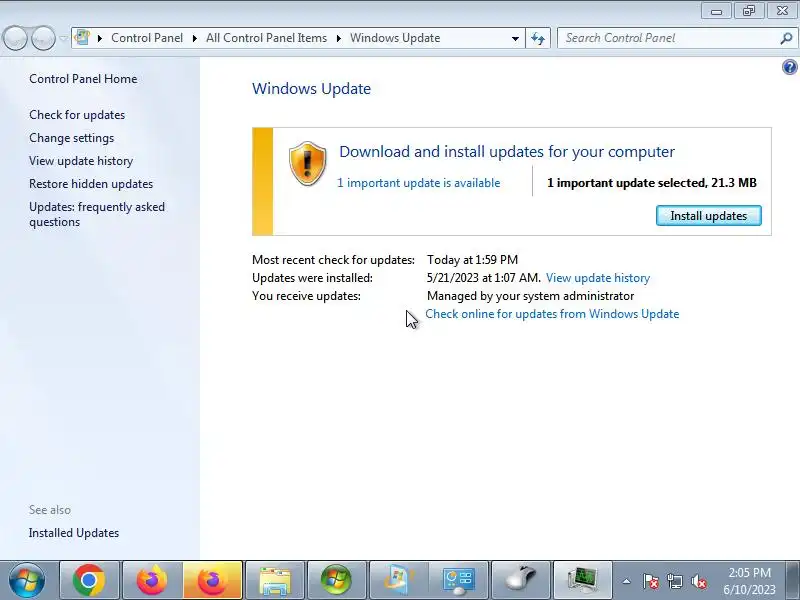Open View update history in the sidebar
The height and width of the screenshot is (600, 800).
tap(81, 161)
